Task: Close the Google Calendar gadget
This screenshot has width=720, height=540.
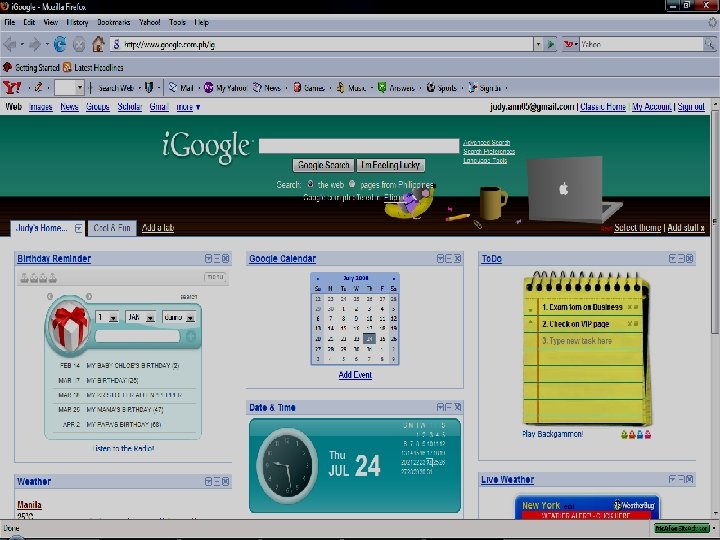Action: pyautogui.click(x=457, y=259)
